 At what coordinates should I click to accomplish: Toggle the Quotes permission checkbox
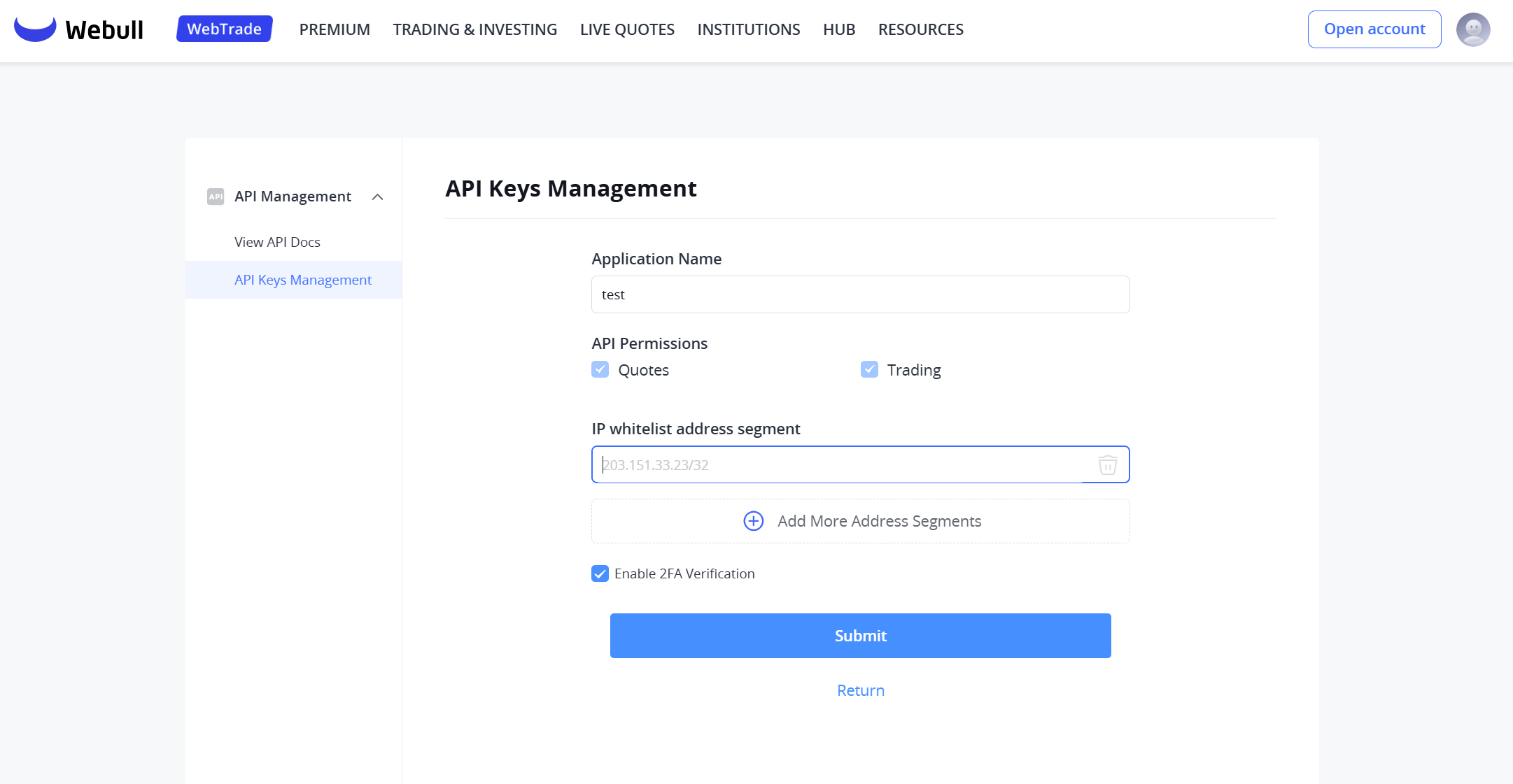pos(600,369)
